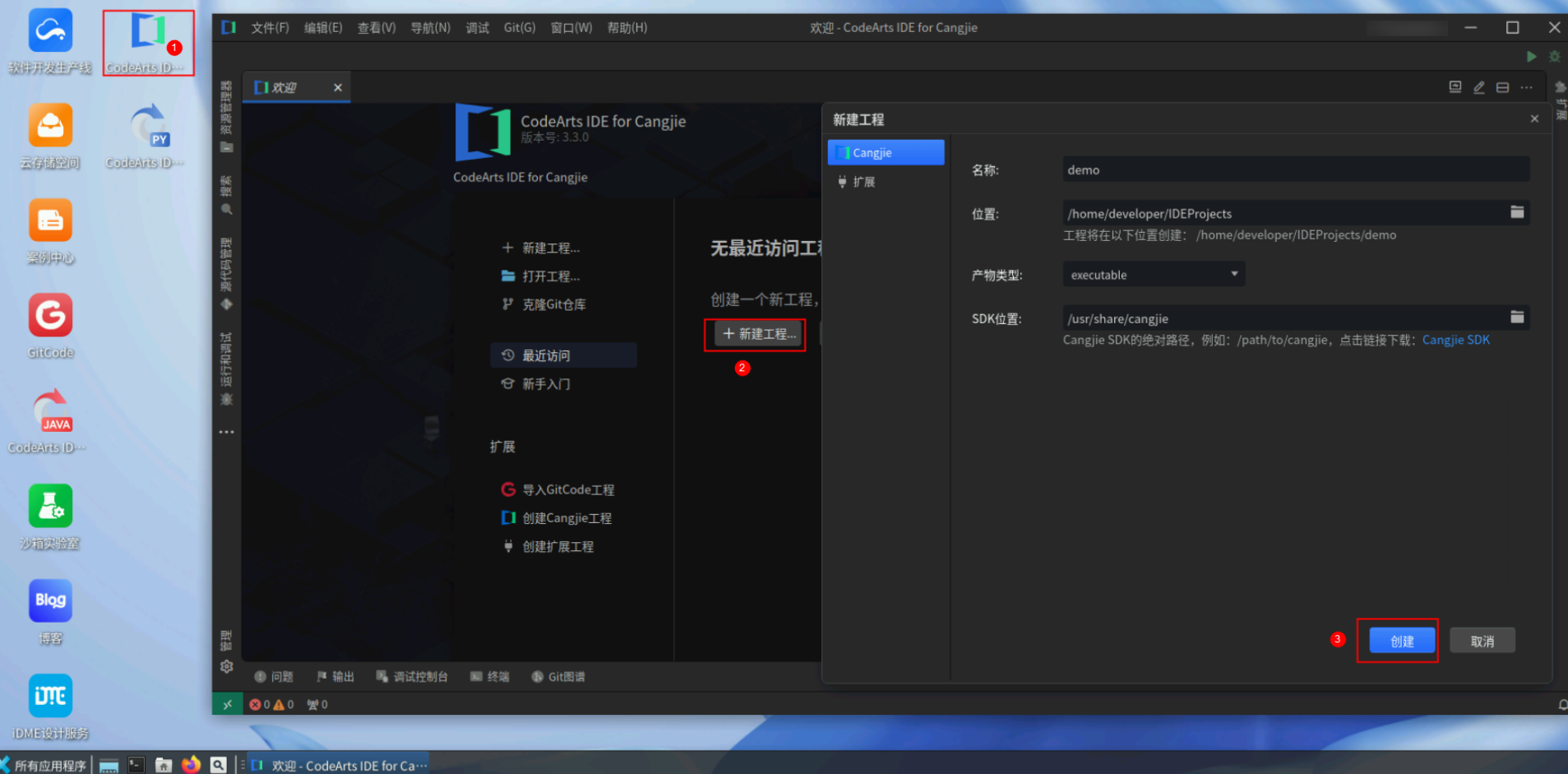Open the 资源管理器 (Explorer) panel
This screenshot has width=1568, height=774.
coord(227,146)
